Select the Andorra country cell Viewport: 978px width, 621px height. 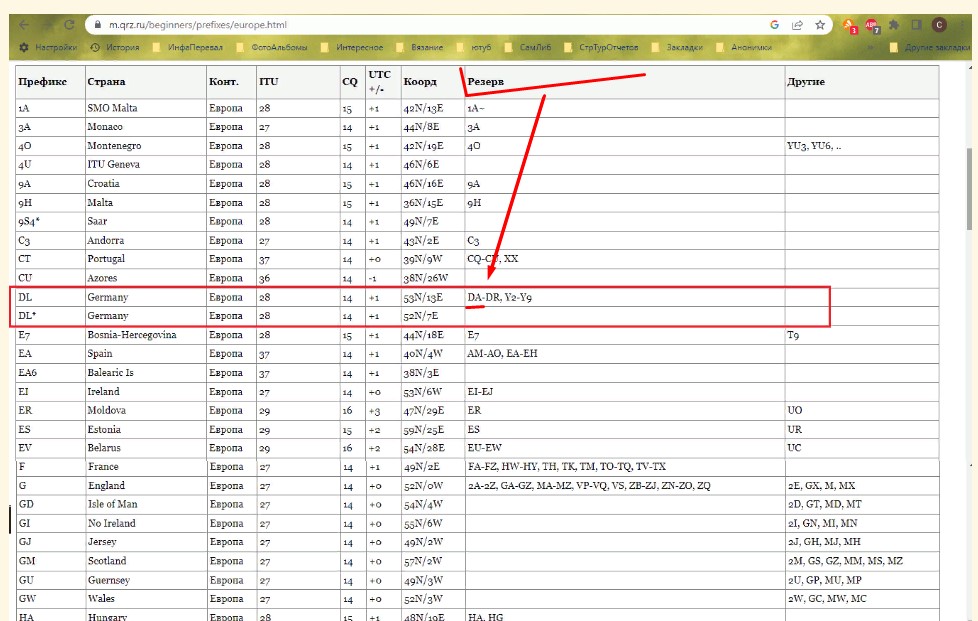click(x=146, y=241)
